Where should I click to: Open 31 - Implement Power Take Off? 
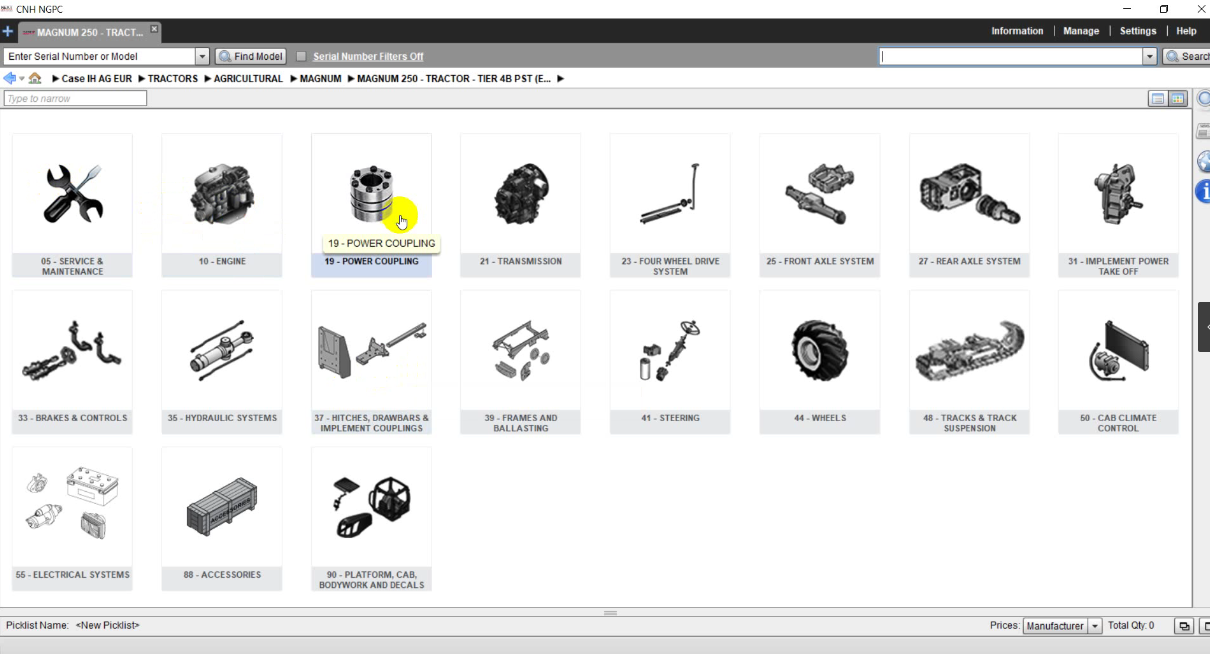click(x=1118, y=205)
